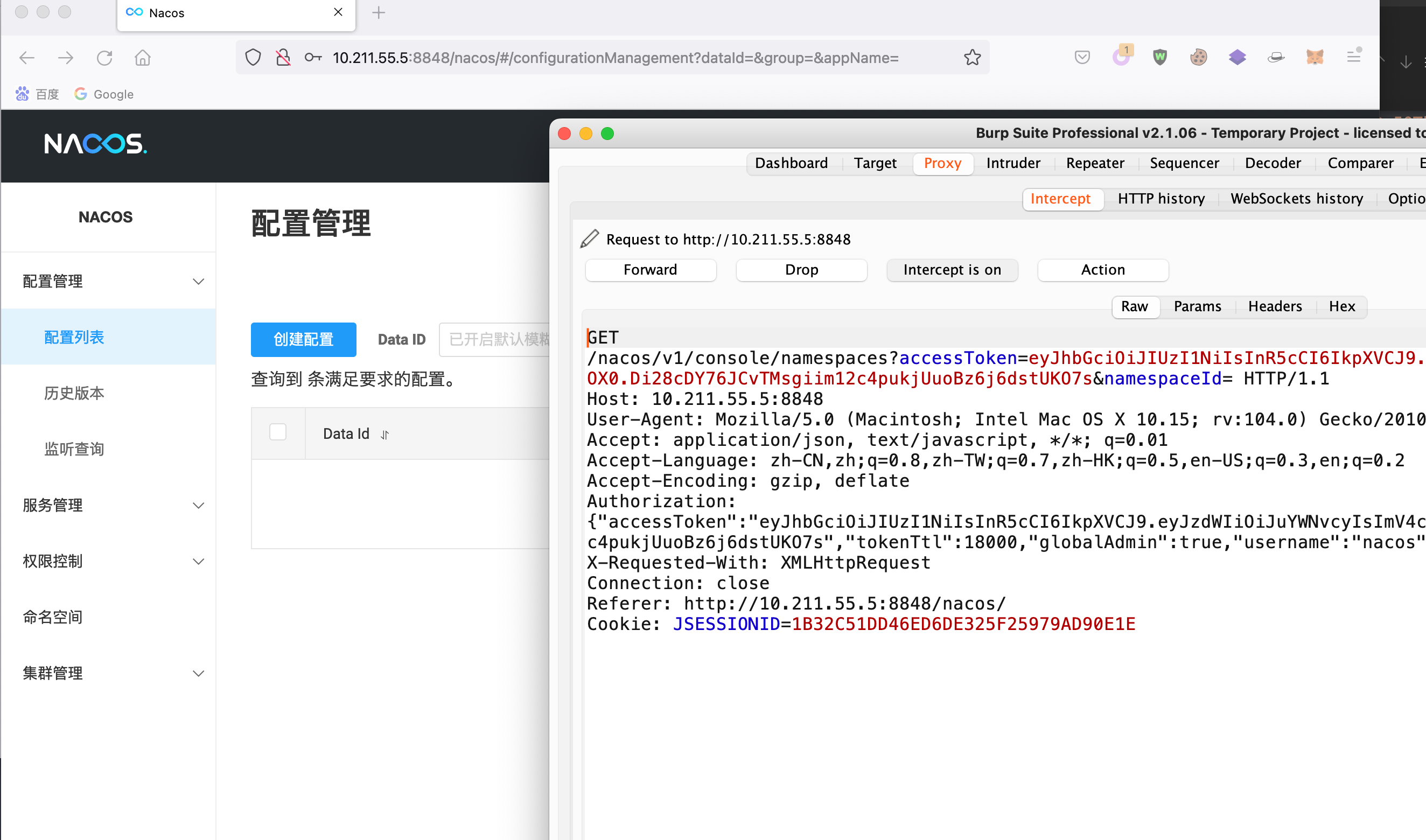Click the browser forward arrow
The image size is (1426, 840).
tap(66, 58)
